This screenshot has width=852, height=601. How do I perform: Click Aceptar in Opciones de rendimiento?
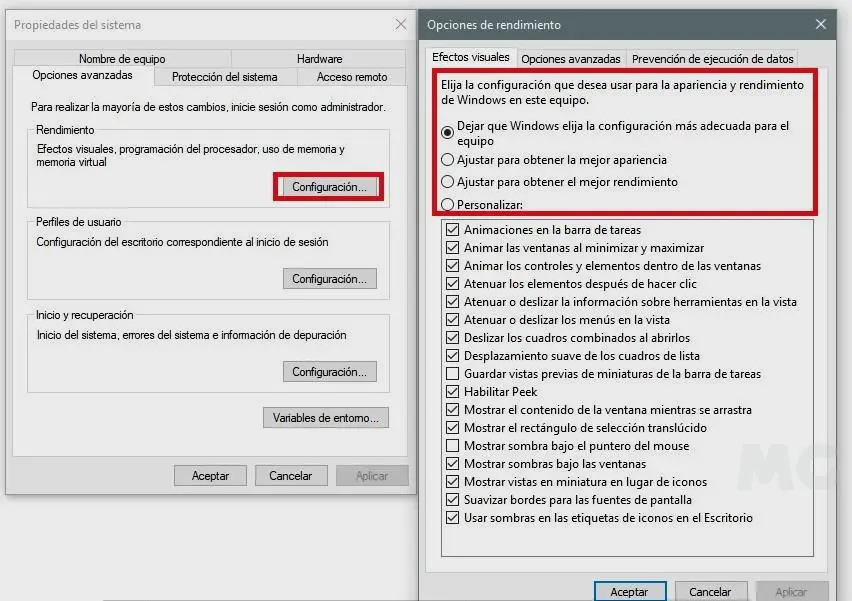(629, 591)
